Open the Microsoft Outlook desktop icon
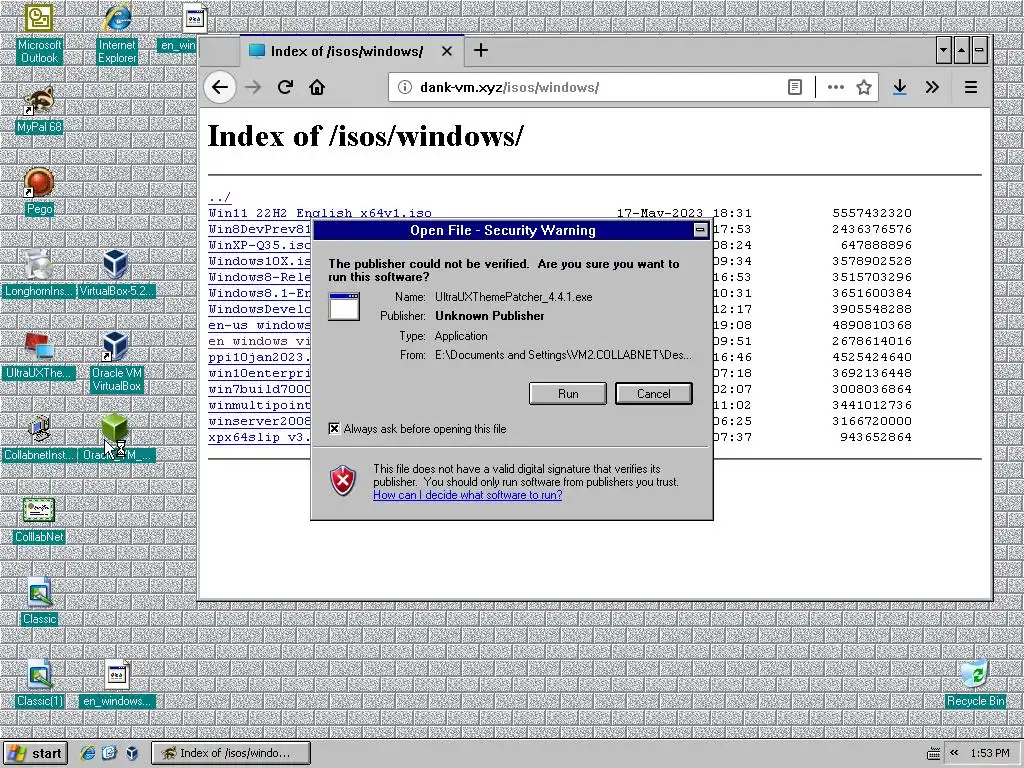Screen dimensions: 1024x768 point(39,33)
